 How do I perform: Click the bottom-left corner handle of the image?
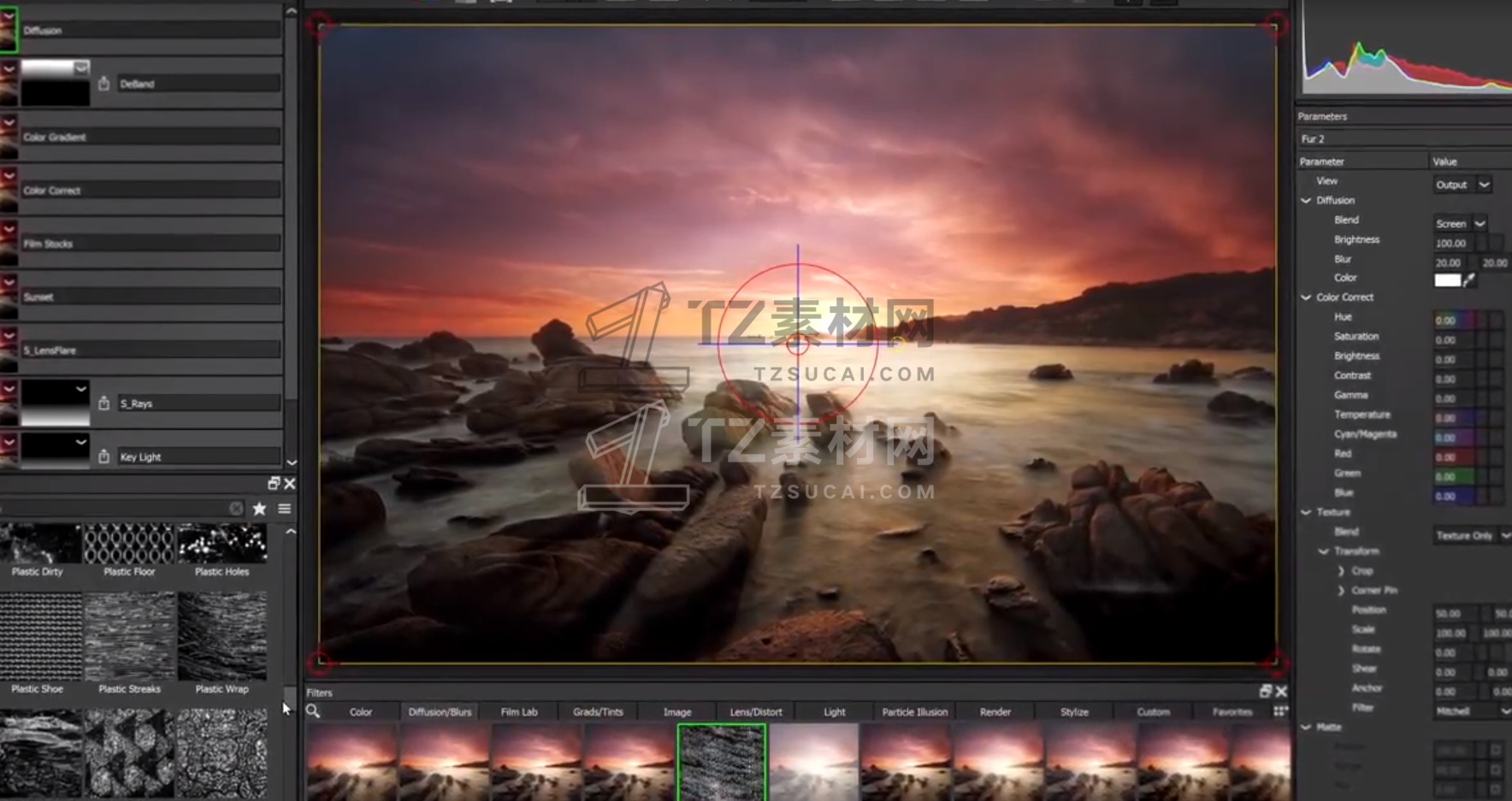click(321, 661)
